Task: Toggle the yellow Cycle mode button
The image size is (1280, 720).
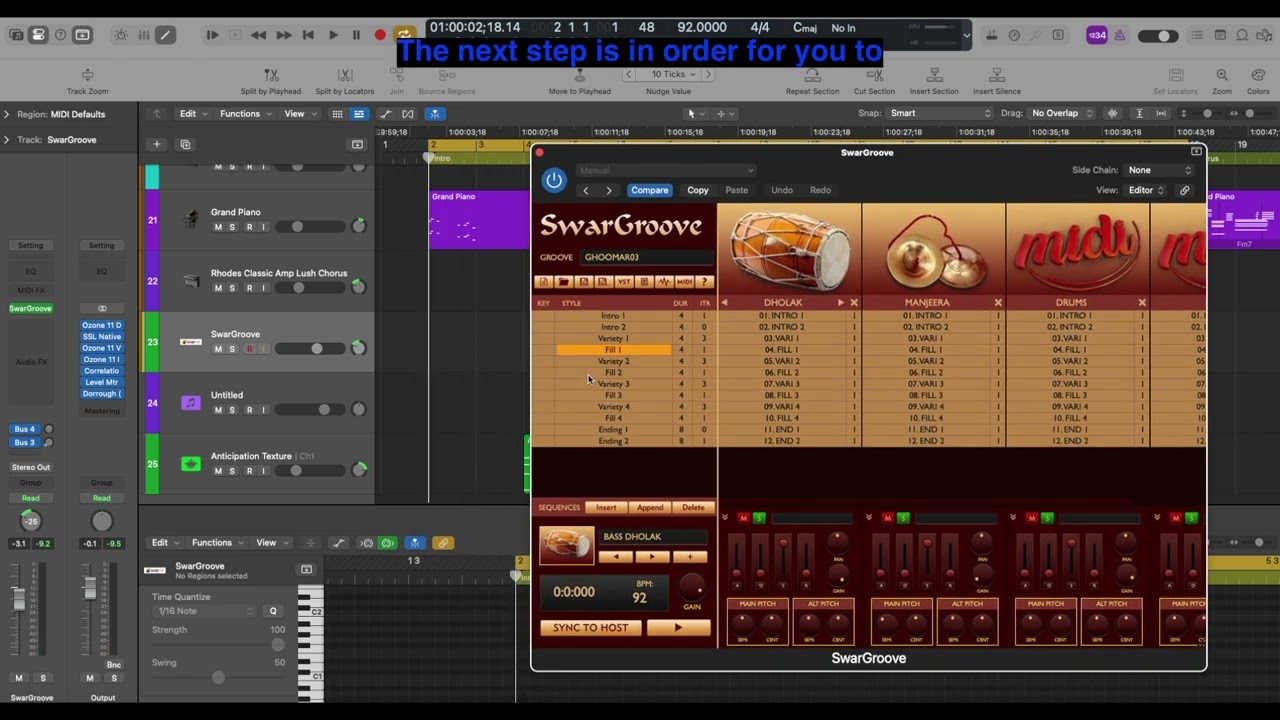Action: tap(404, 35)
